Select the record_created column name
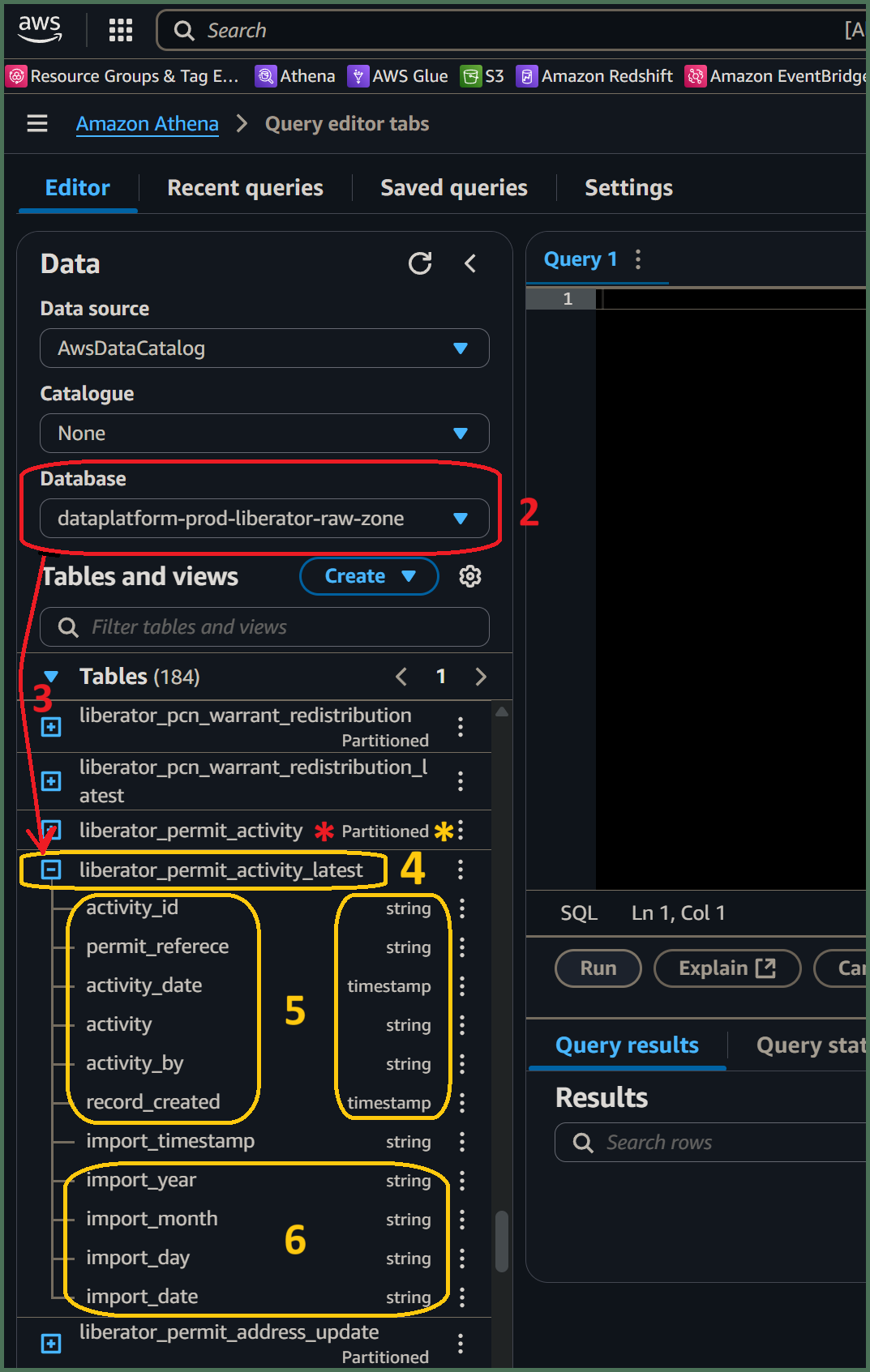The image size is (870, 1372). (x=153, y=1102)
